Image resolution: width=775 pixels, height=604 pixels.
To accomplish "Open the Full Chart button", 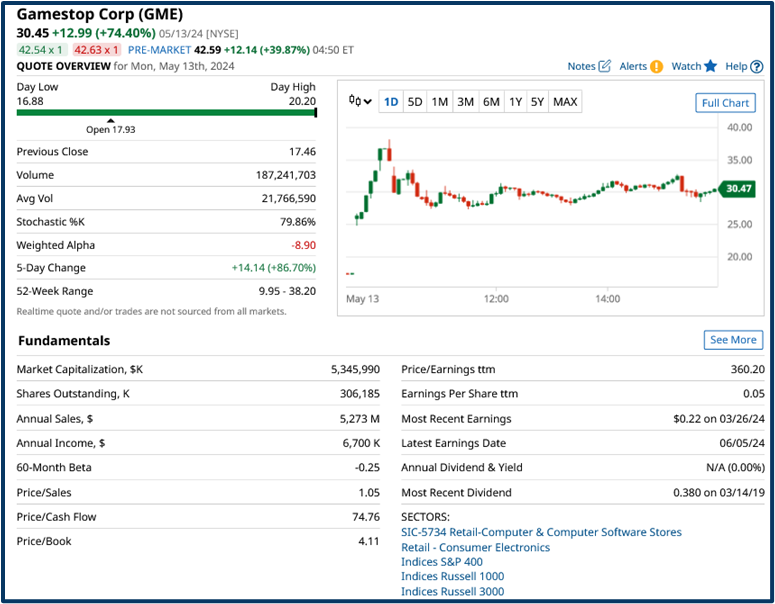I will (725, 103).
